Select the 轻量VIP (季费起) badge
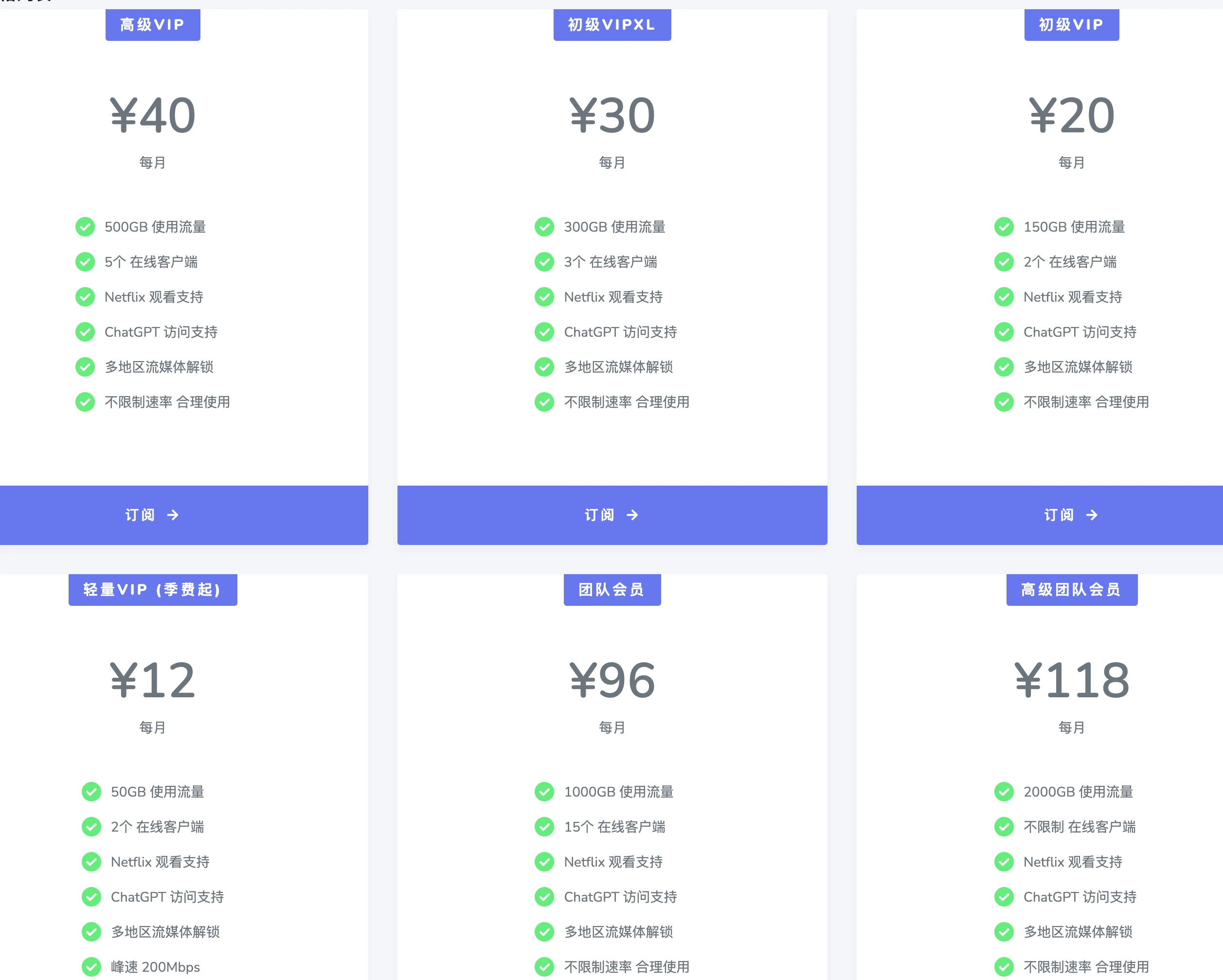The width and height of the screenshot is (1223, 980). point(153,590)
